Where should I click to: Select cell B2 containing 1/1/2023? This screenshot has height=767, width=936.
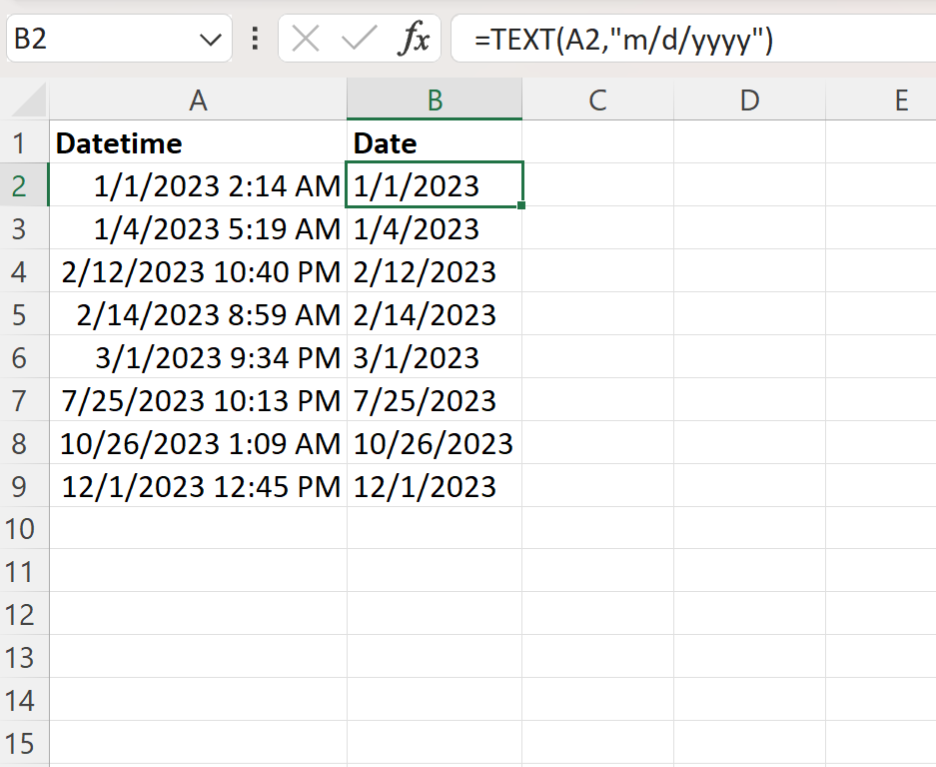tap(434, 186)
